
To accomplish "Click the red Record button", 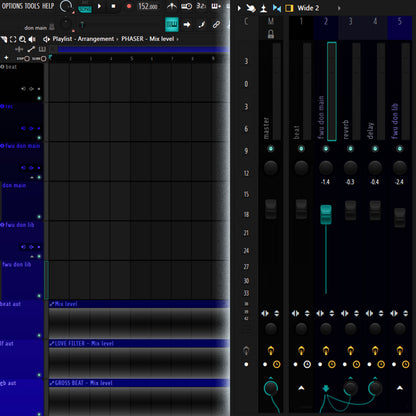I will 129,6.
